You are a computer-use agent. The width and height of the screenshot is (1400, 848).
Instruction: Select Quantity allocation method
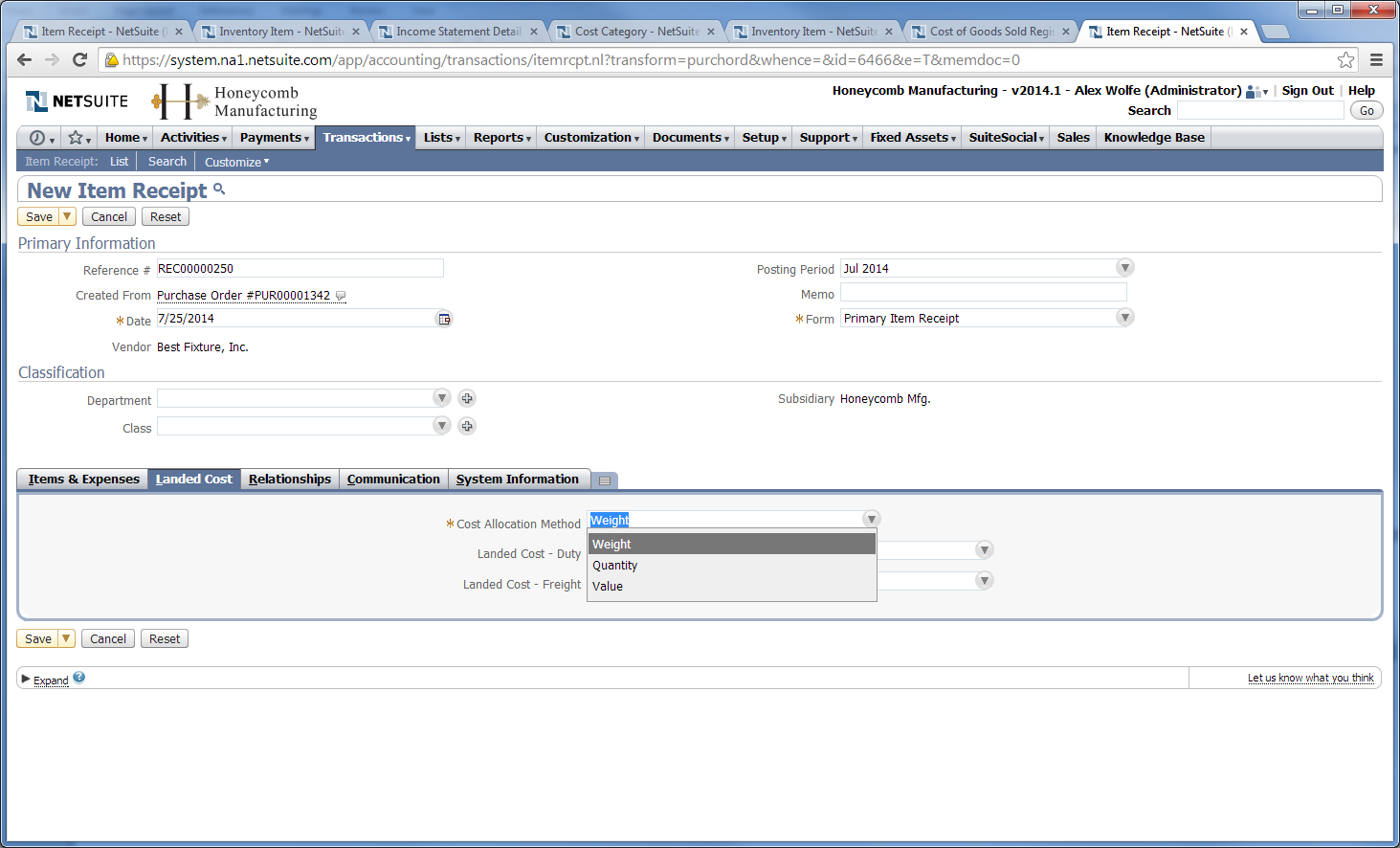[x=732, y=566]
